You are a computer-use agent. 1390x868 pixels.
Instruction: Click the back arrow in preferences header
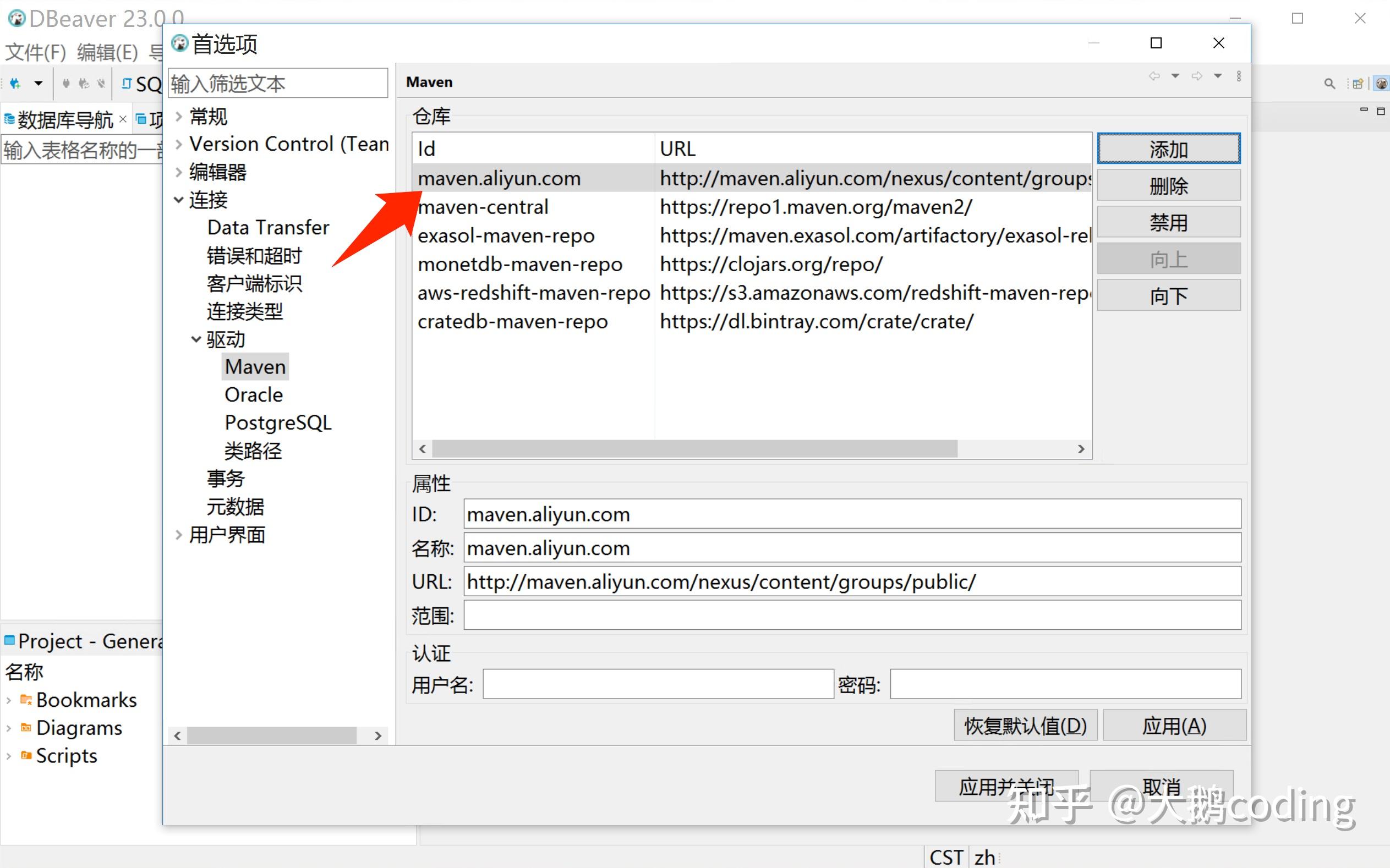pyautogui.click(x=1154, y=76)
